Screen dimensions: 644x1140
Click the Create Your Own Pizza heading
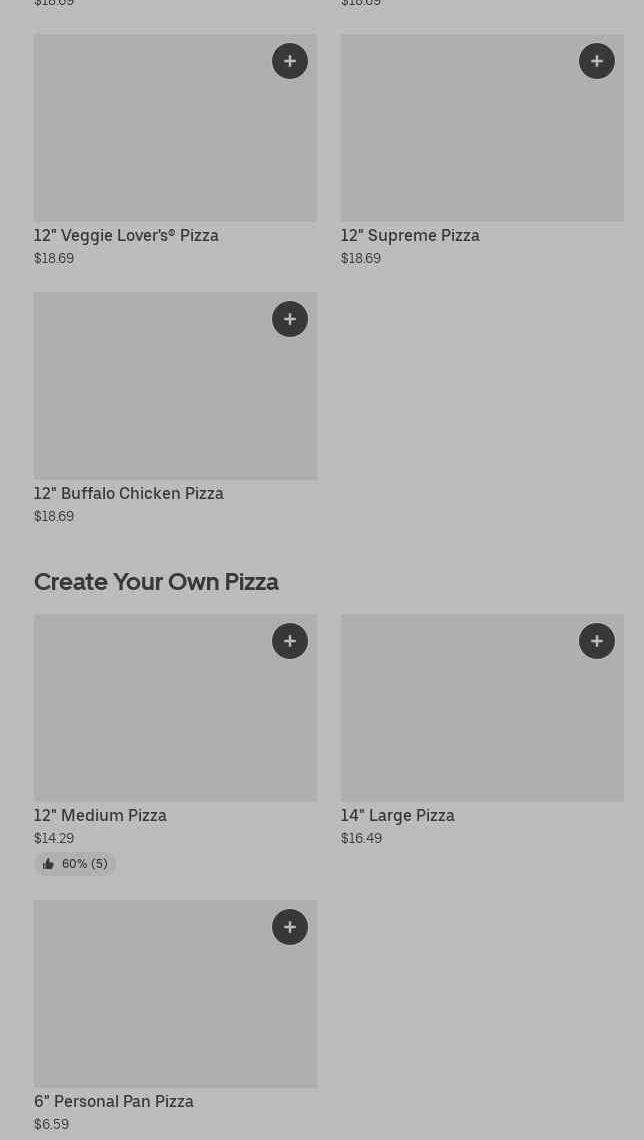(156, 582)
